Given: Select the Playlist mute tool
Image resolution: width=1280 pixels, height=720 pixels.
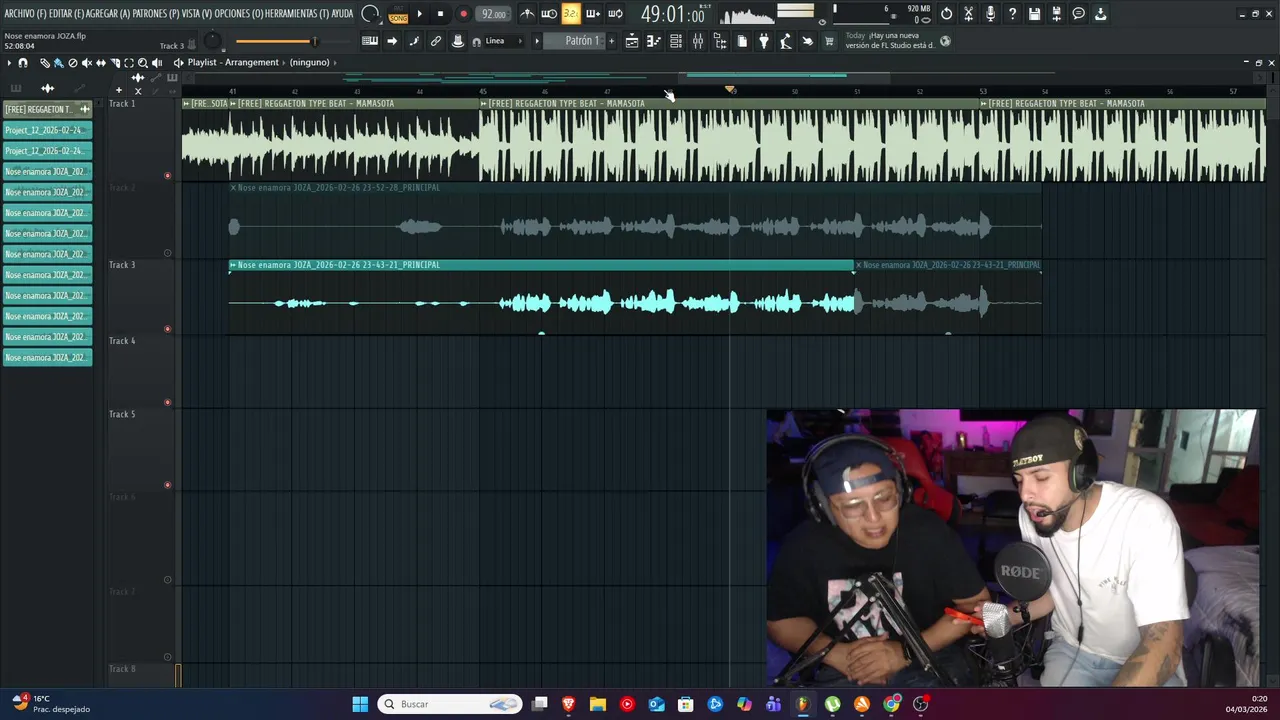Looking at the screenshot, I should 86,63.
